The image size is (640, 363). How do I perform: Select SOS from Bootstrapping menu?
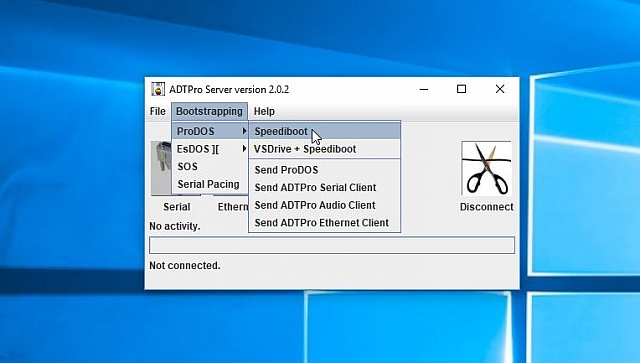pyautogui.click(x=210, y=167)
